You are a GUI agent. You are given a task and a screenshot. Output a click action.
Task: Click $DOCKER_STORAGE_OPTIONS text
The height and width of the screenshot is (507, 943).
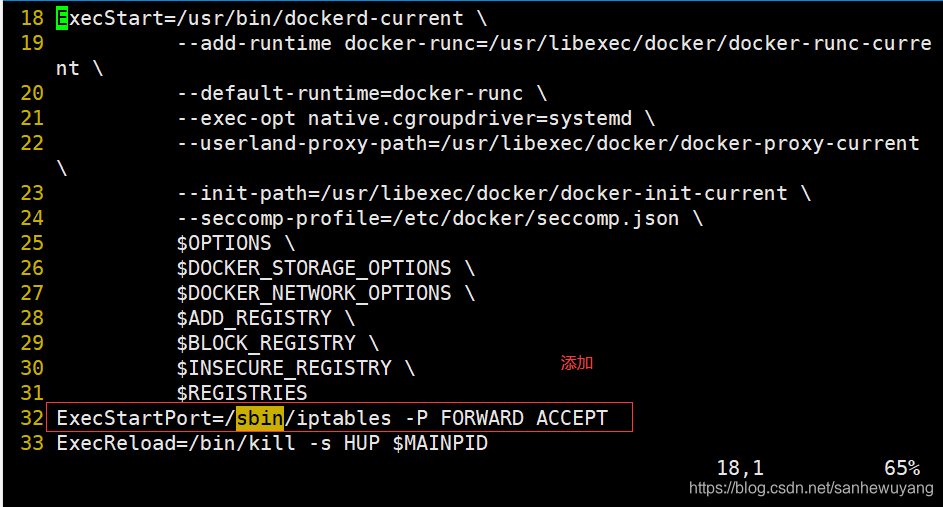point(314,268)
